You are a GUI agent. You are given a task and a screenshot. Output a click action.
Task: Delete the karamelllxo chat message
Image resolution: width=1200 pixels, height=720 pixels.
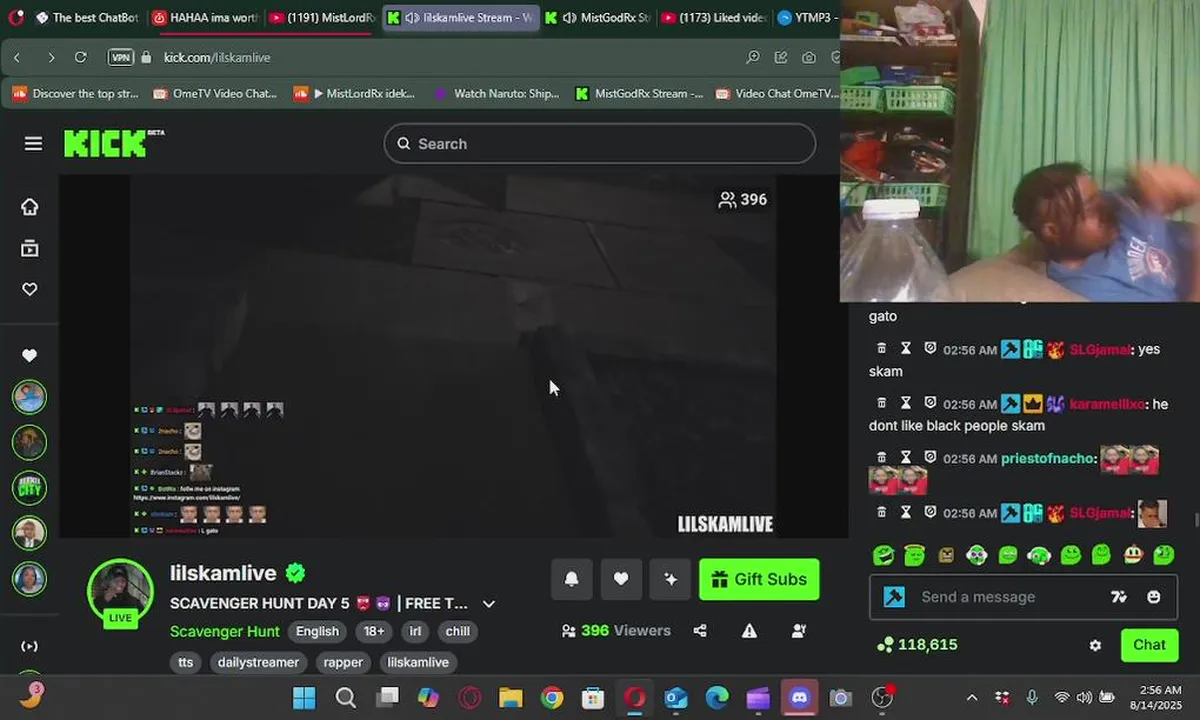[881, 403]
